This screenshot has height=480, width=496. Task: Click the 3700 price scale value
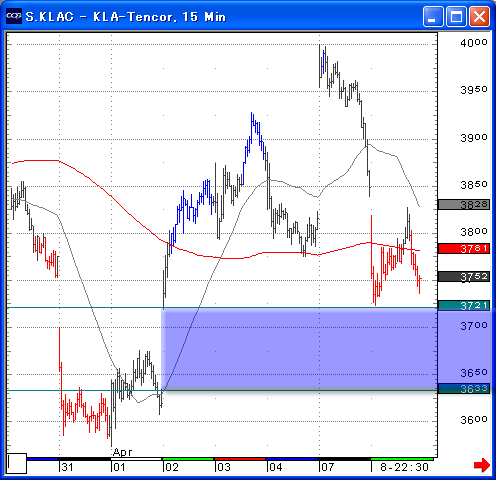(x=474, y=325)
